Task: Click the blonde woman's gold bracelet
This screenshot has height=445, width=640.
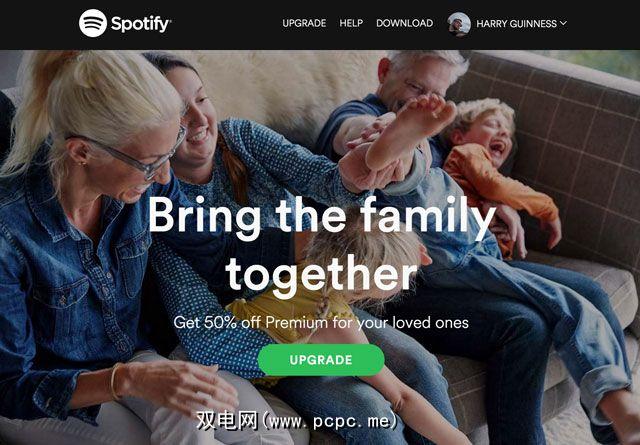Action: 115,382
